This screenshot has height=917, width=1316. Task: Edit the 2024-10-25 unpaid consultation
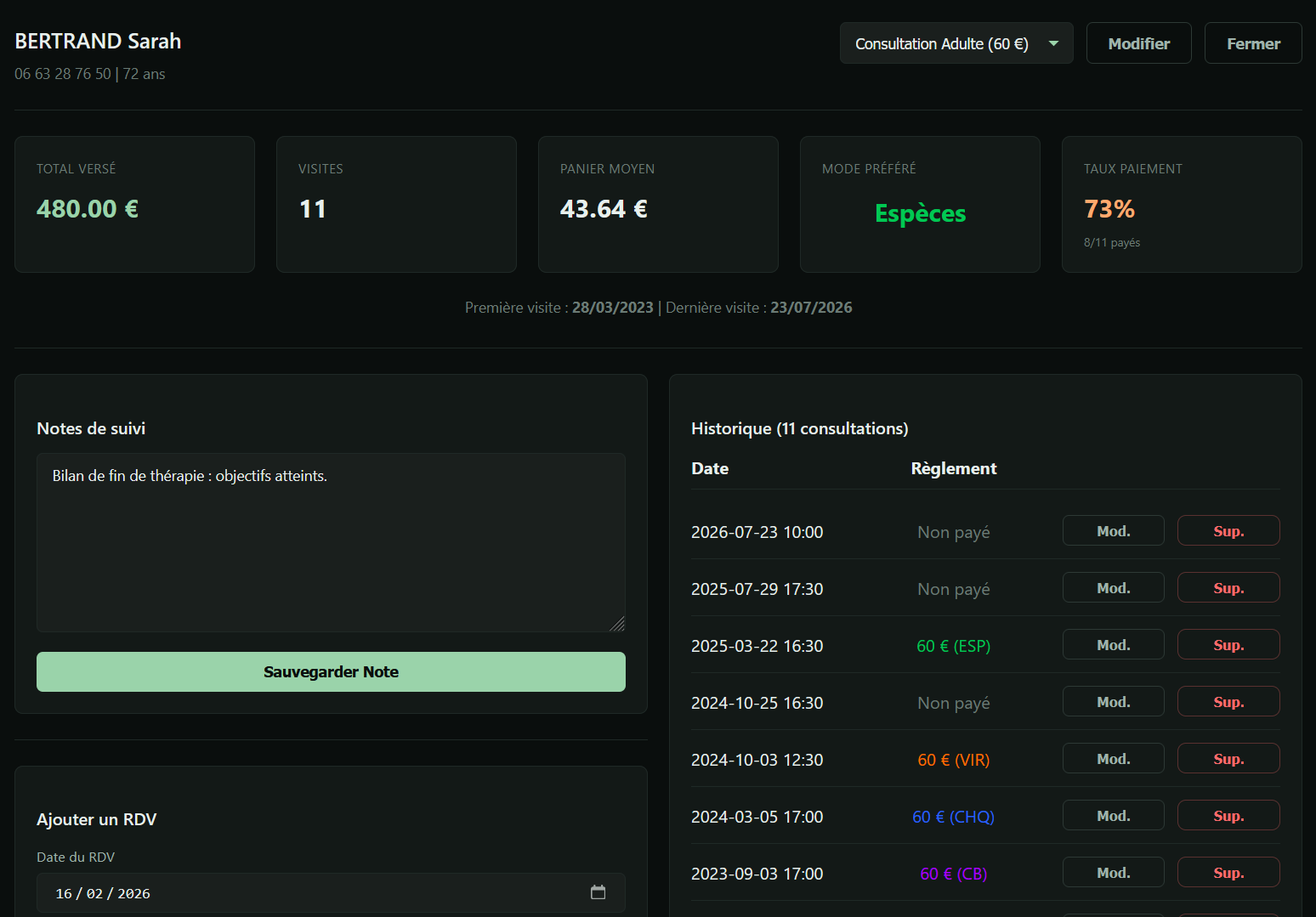[1113, 702]
